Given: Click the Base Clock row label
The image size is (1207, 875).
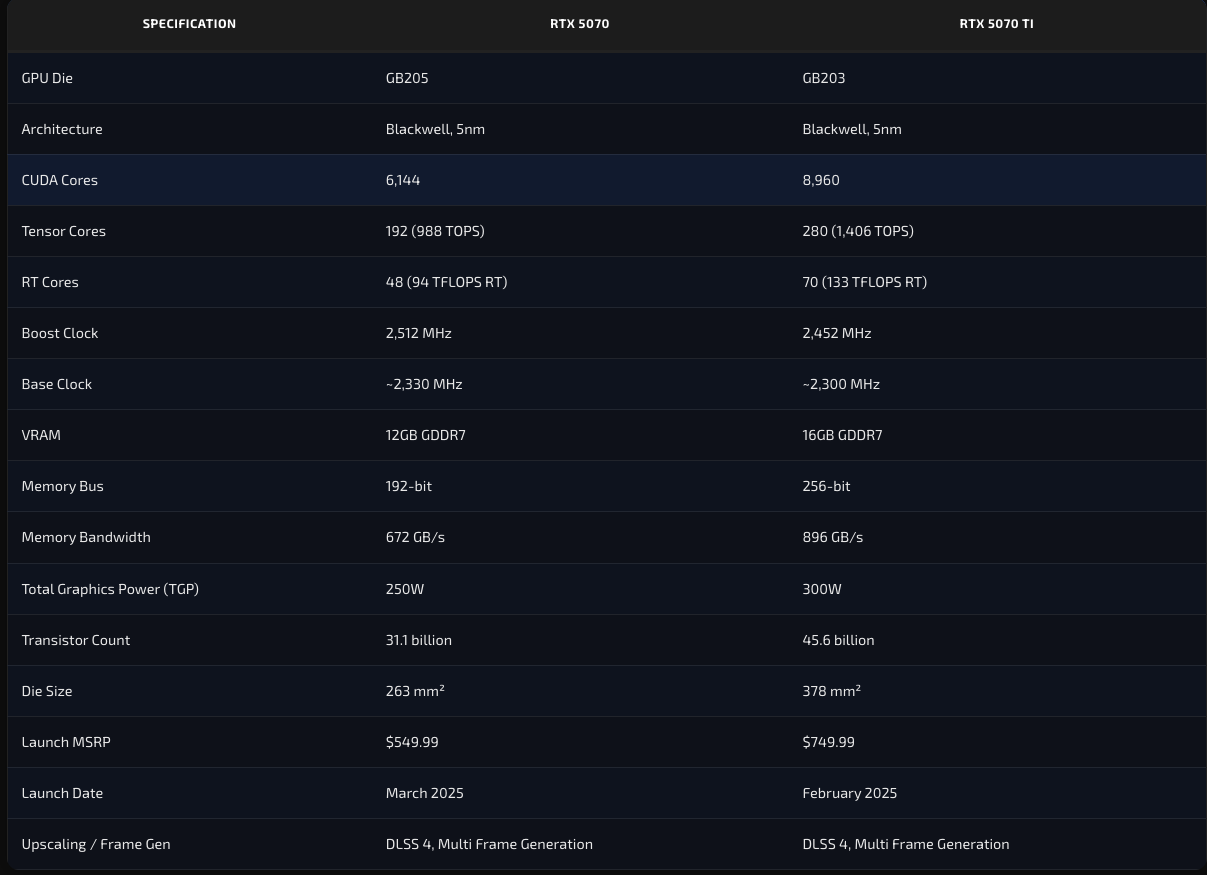Looking at the screenshot, I should (x=57, y=384).
